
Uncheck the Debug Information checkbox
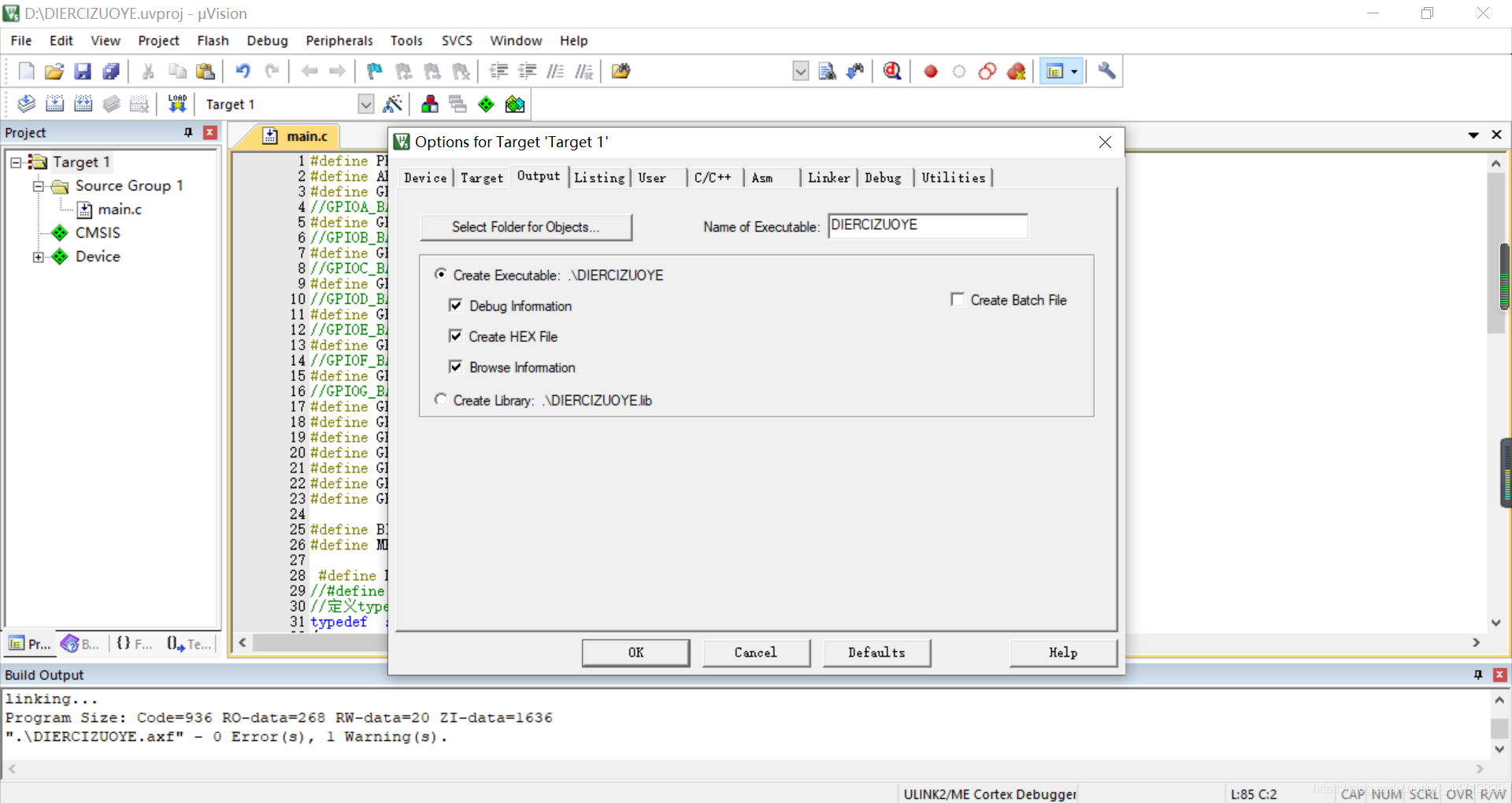coord(455,305)
